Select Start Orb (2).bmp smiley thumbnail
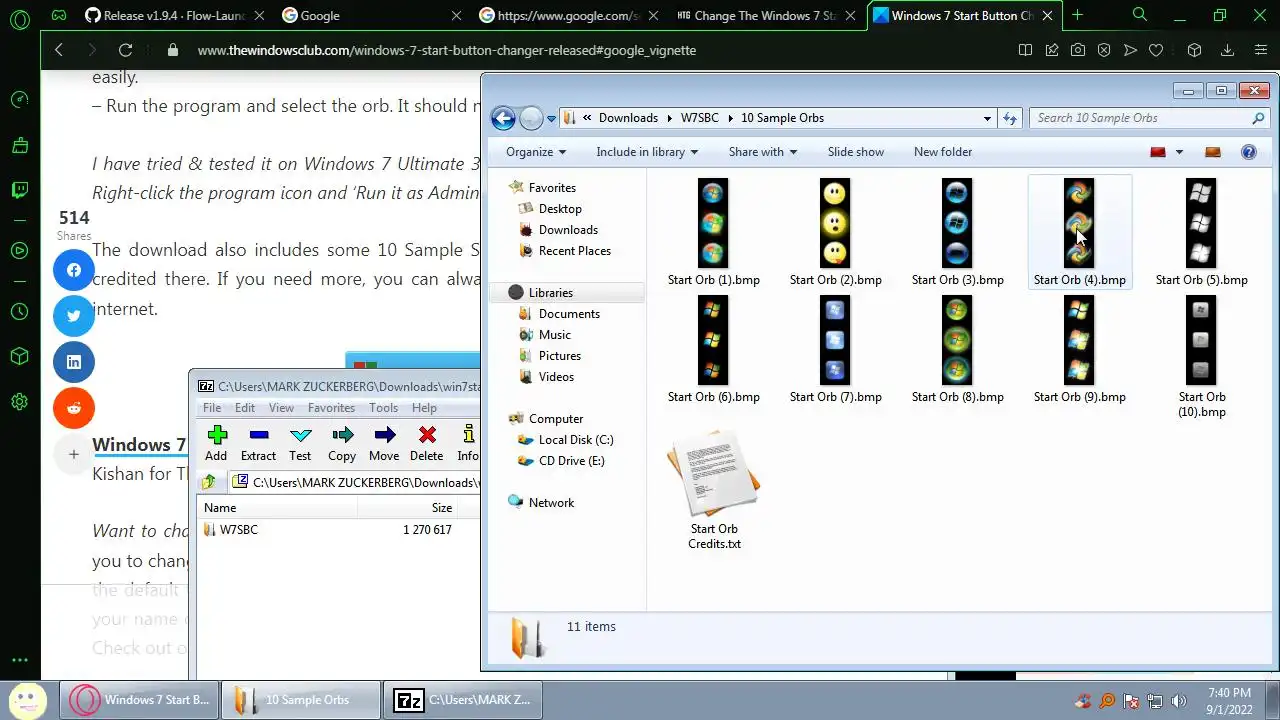This screenshot has height=720, width=1280. coord(835,223)
